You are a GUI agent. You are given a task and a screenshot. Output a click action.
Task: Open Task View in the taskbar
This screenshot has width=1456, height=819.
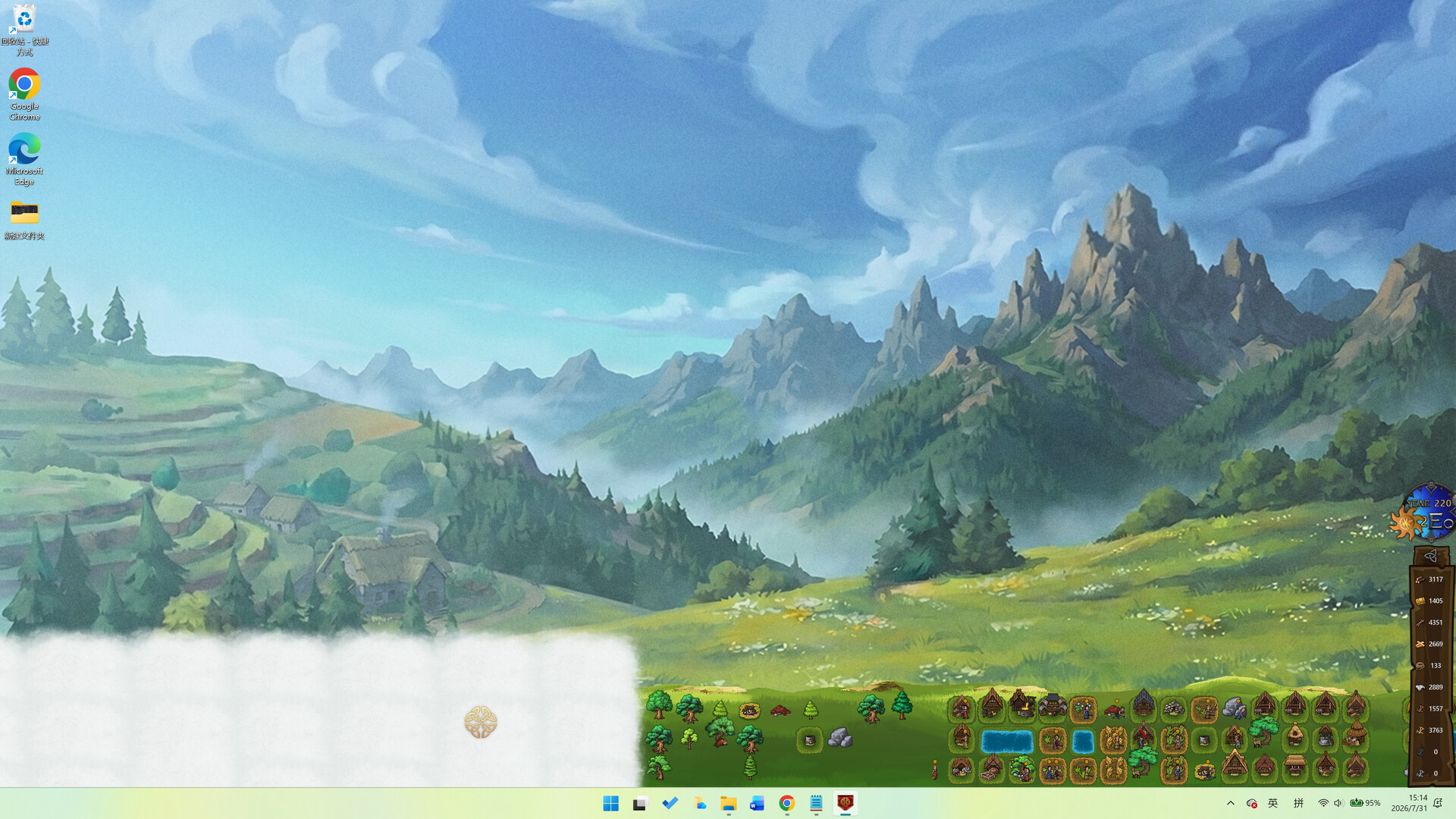640,803
